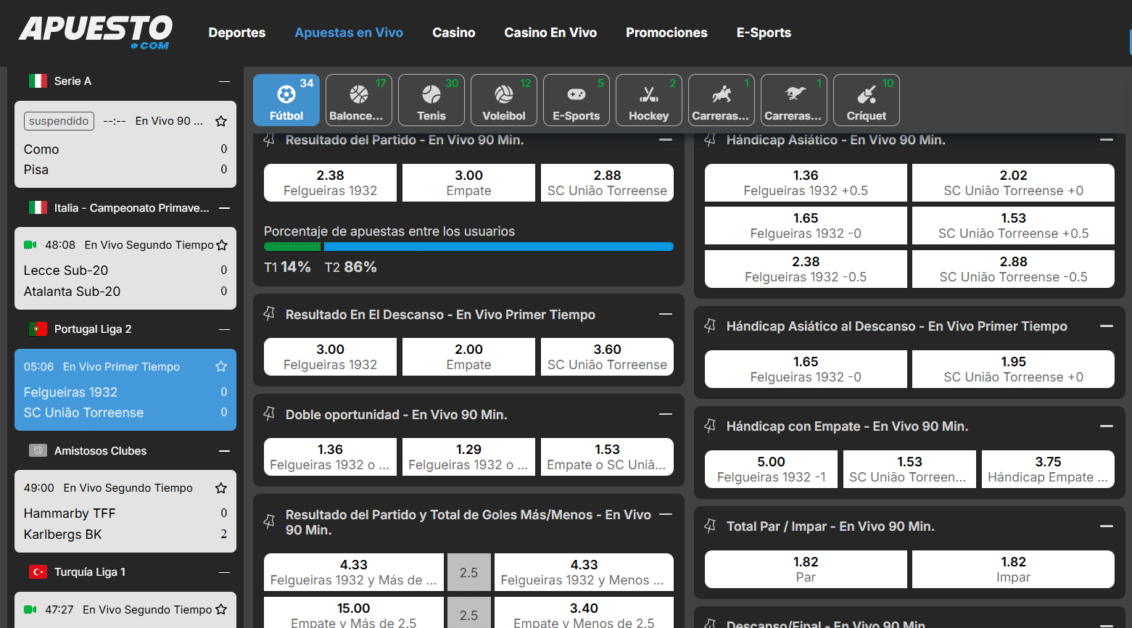Bet 1.29 in Doble oportunidad
The width and height of the screenshot is (1132, 628).
coord(469,457)
